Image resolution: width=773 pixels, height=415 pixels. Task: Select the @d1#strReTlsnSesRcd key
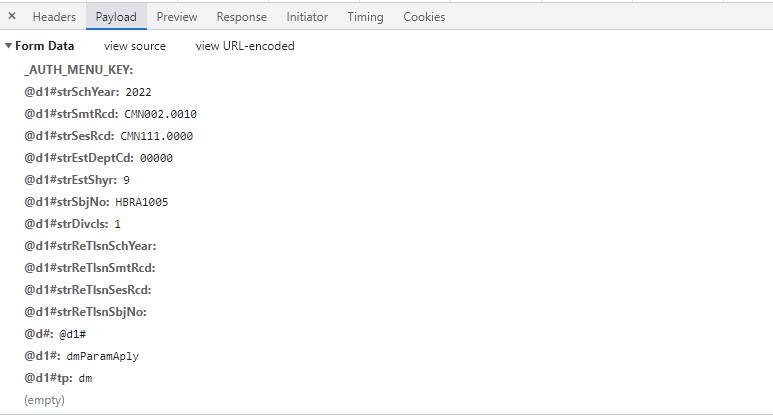pyautogui.click(x=88, y=290)
